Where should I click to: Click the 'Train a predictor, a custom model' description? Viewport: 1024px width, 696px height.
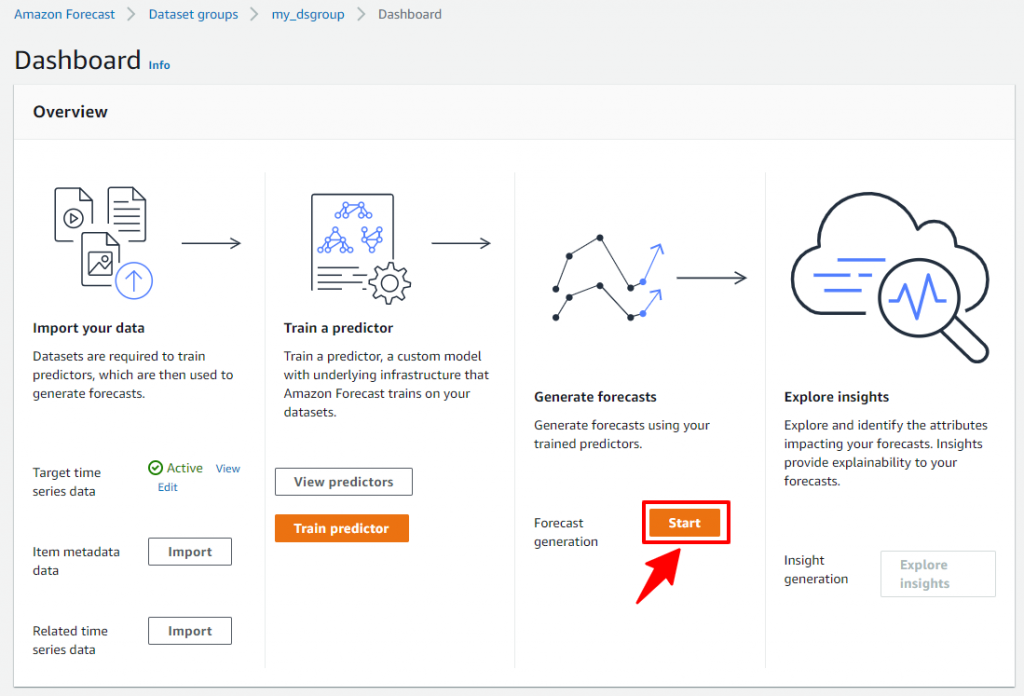tap(386, 384)
